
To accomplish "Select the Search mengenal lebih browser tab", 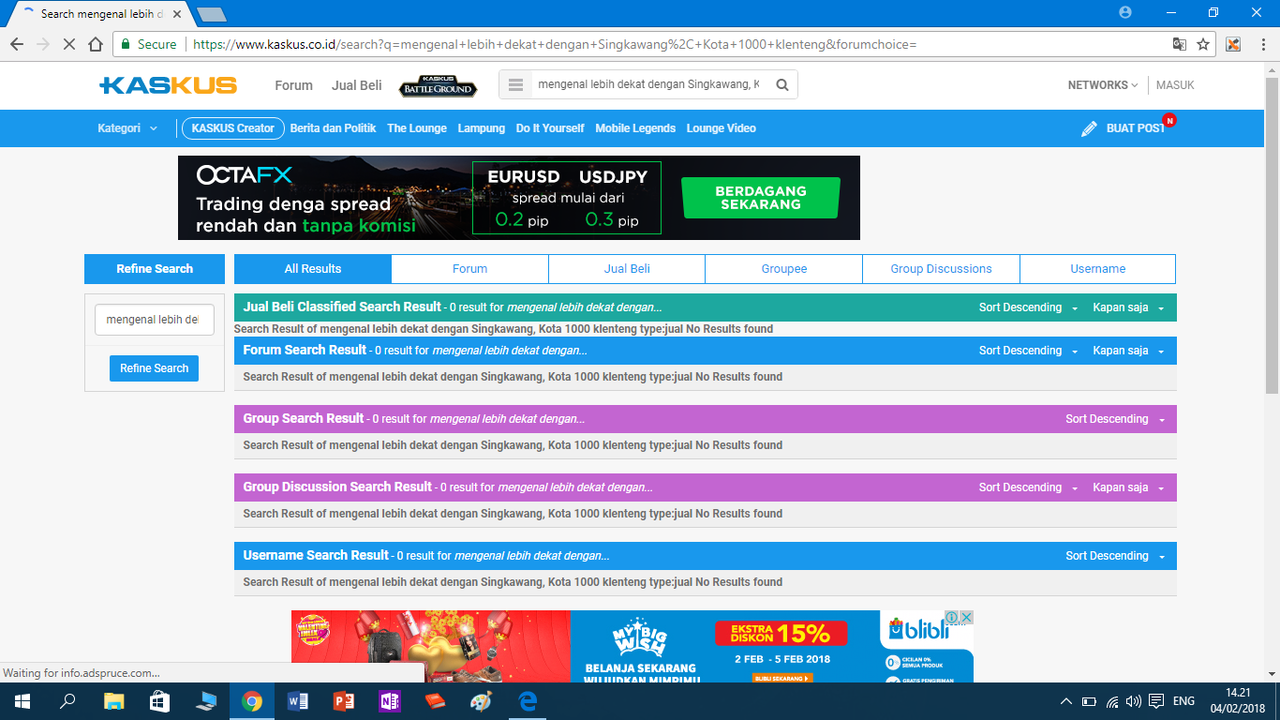I will [100, 14].
